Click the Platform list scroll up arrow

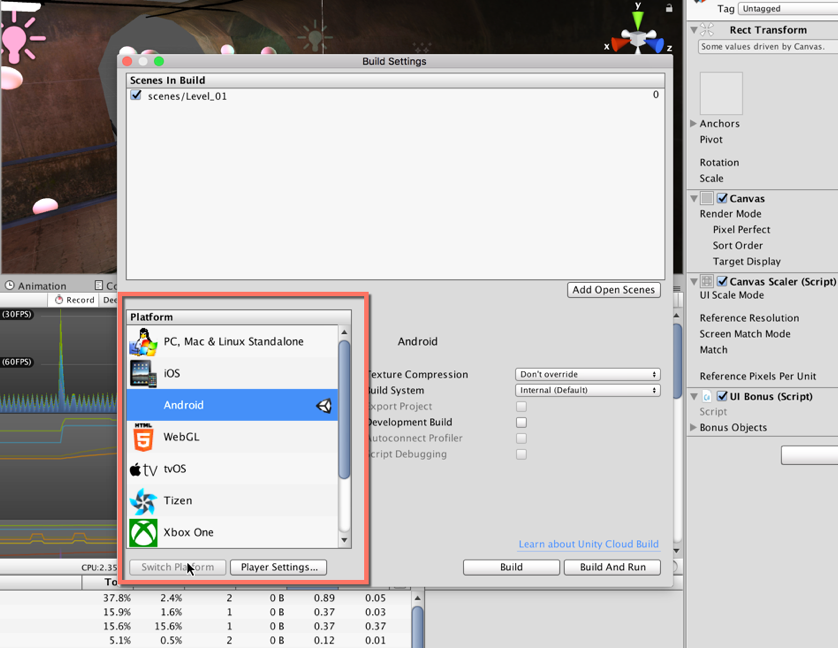pyautogui.click(x=345, y=332)
